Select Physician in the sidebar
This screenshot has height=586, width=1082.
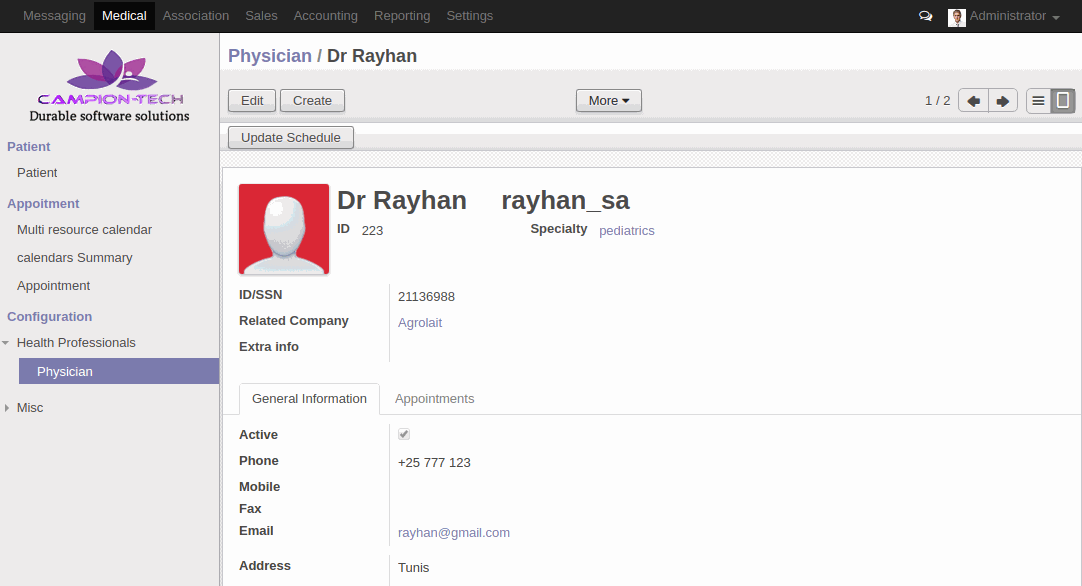pyautogui.click(x=119, y=371)
